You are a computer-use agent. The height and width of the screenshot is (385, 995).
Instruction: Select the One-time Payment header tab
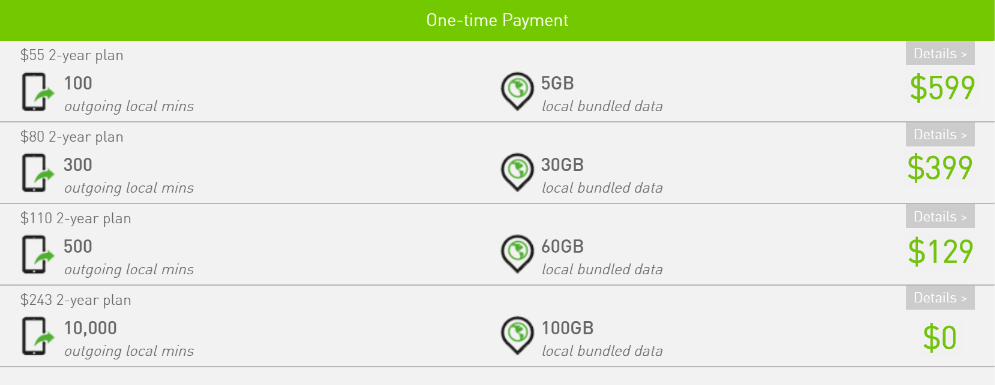[498, 20]
